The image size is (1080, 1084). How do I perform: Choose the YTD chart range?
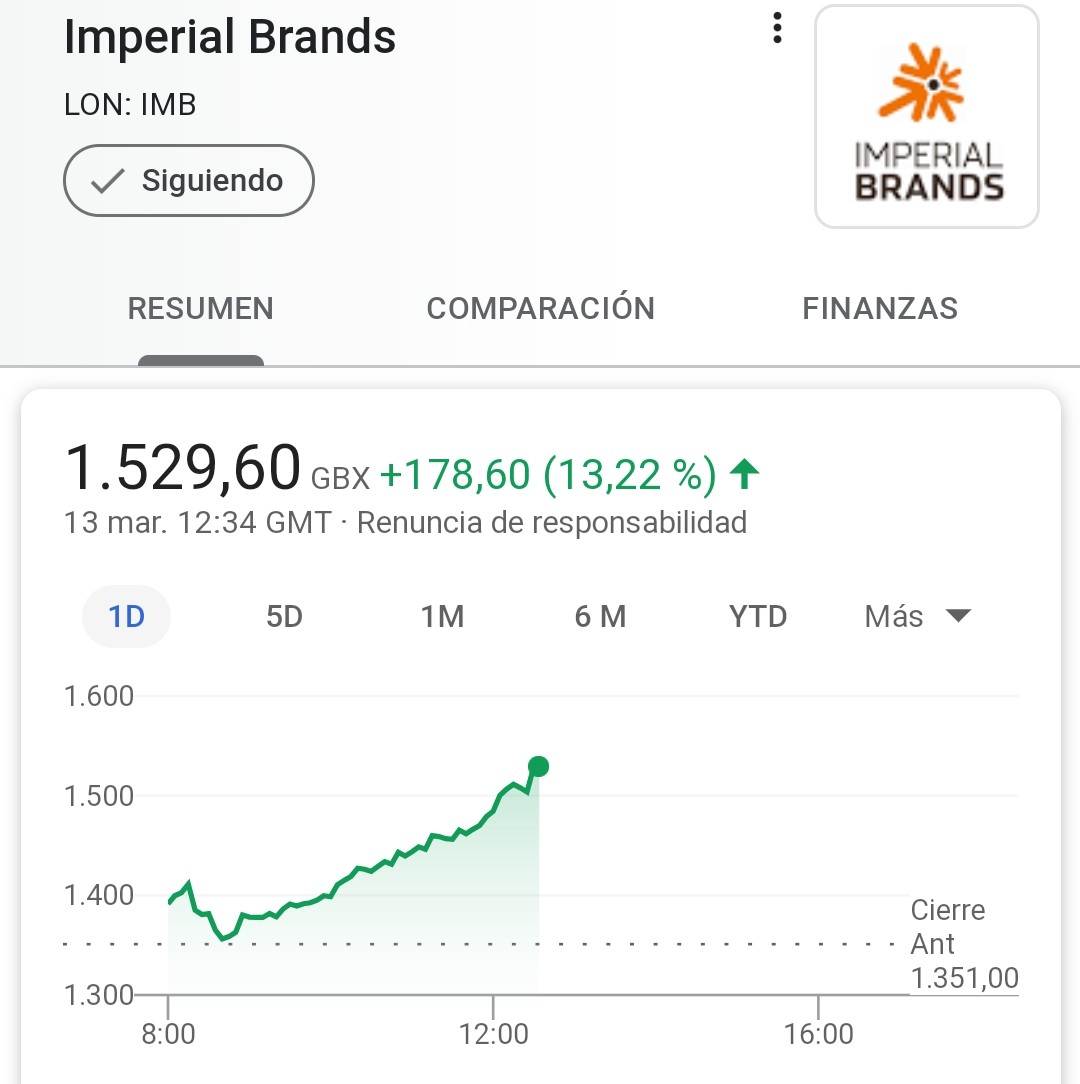[x=758, y=617]
